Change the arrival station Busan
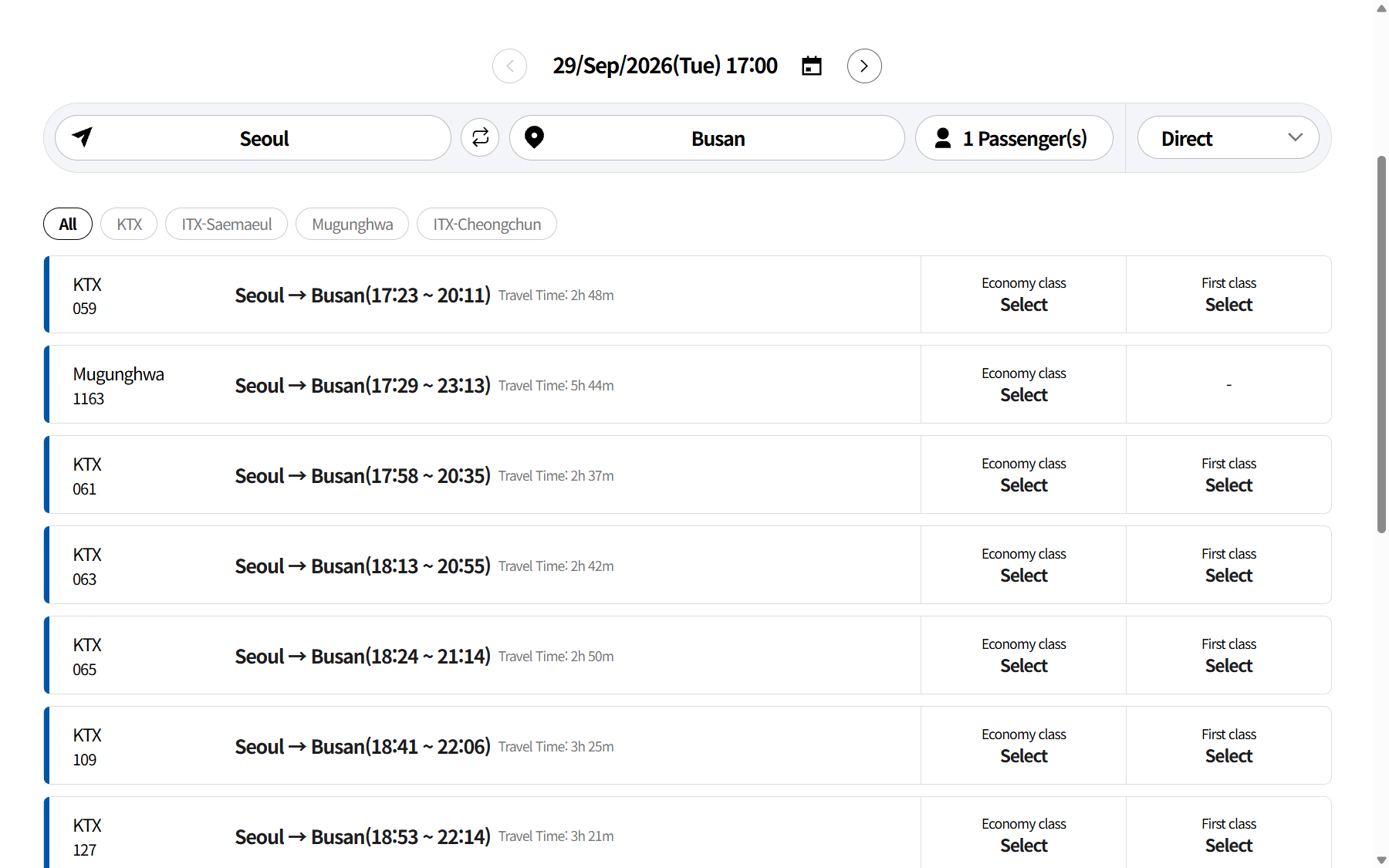 pos(707,138)
